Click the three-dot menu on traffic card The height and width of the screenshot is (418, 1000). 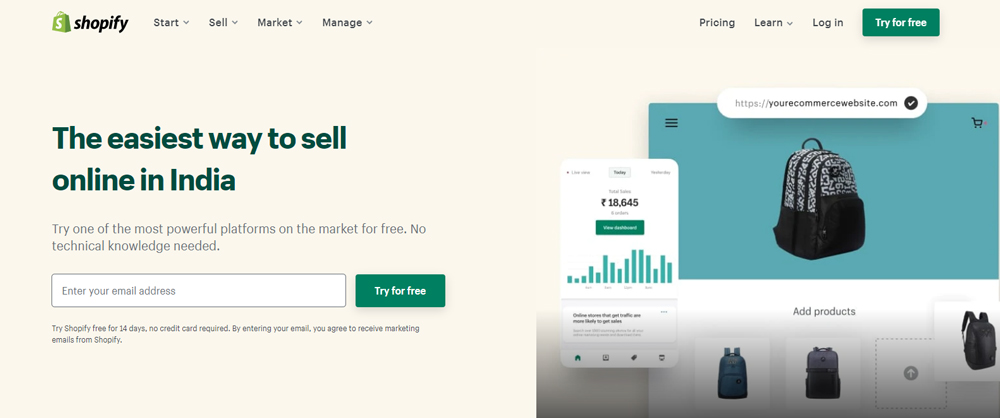[665, 311]
